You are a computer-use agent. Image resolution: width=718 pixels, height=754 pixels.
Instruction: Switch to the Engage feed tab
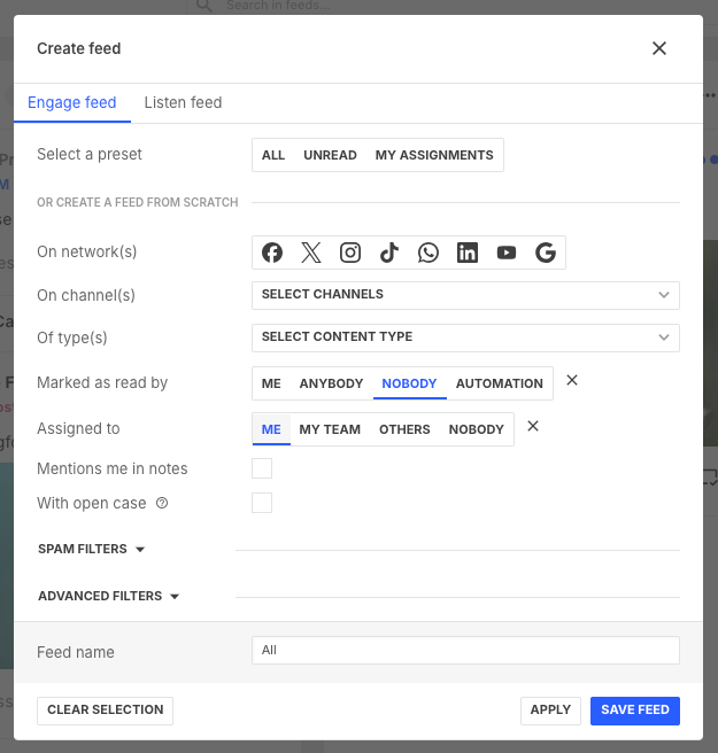coord(72,103)
